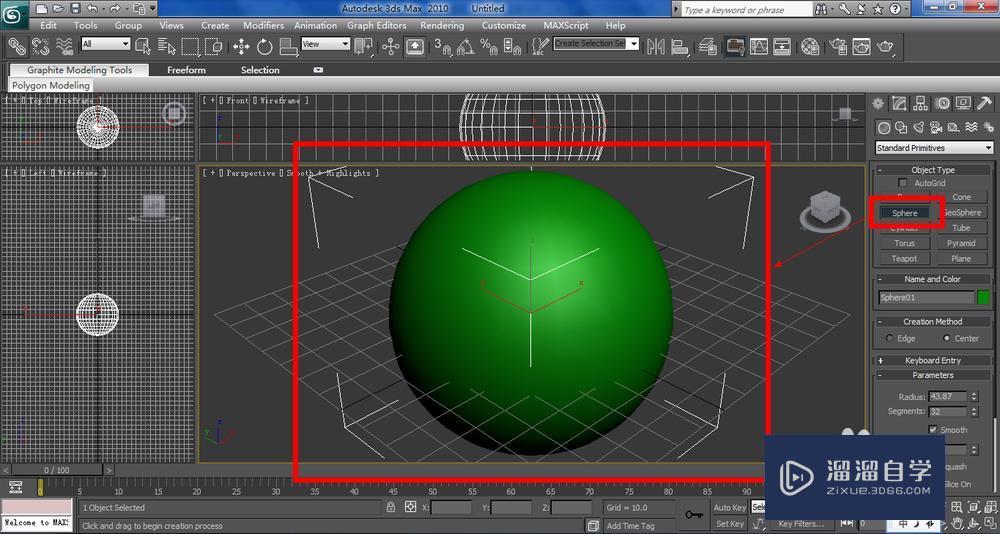Open the Edit menu
1000x534 pixels.
click(48, 26)
